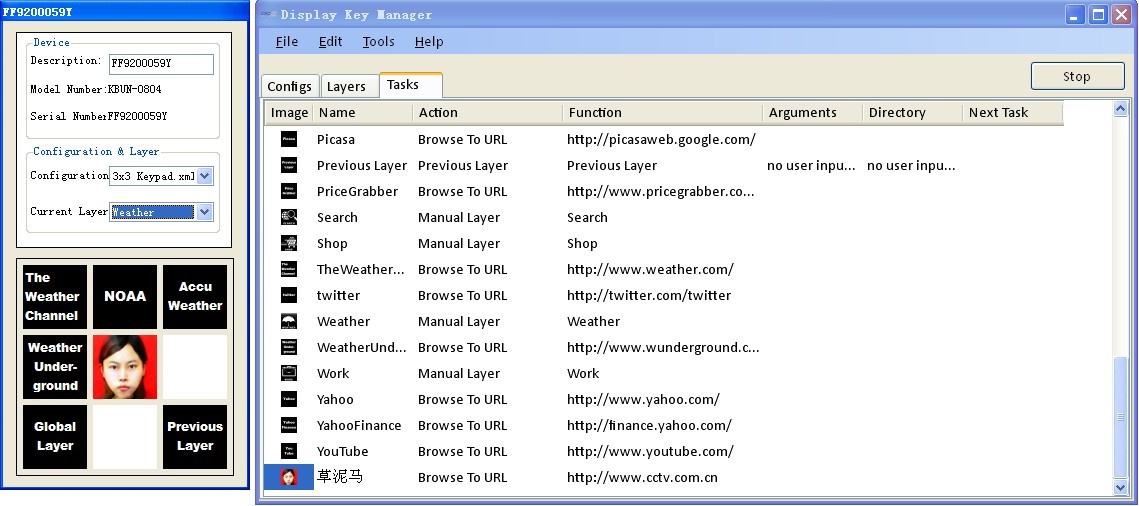The width and height of the screenshot is (1139, 506).
Task: Select the portrait icon in cctv row
Action: [x=289, y=477]
